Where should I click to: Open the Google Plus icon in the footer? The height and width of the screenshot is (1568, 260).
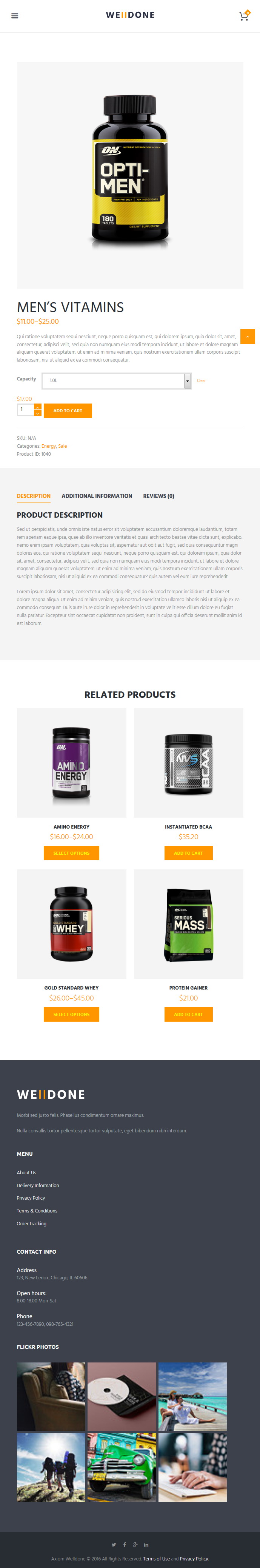point(135,1545)
